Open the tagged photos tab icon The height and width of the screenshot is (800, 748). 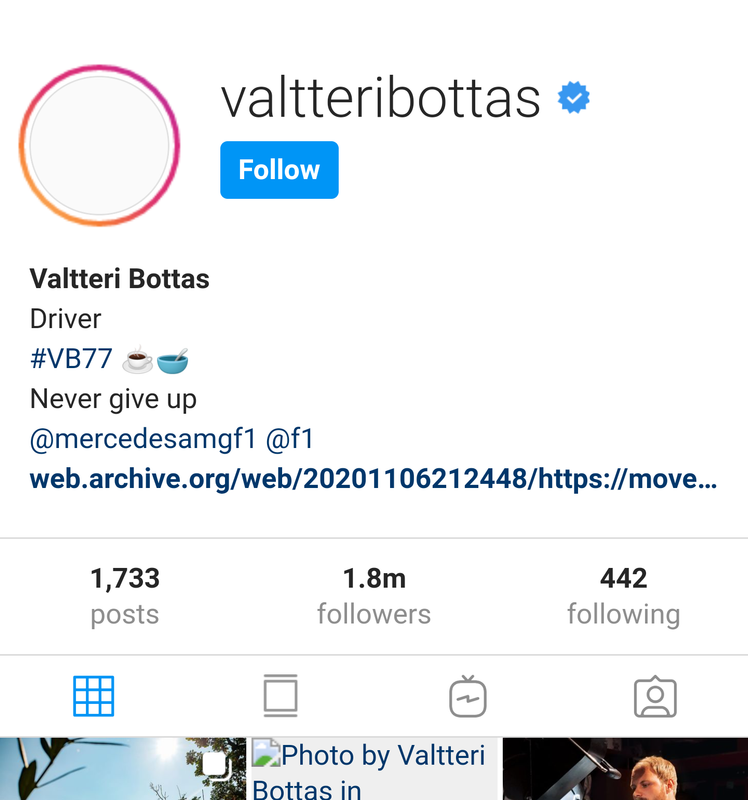point(655,697)
